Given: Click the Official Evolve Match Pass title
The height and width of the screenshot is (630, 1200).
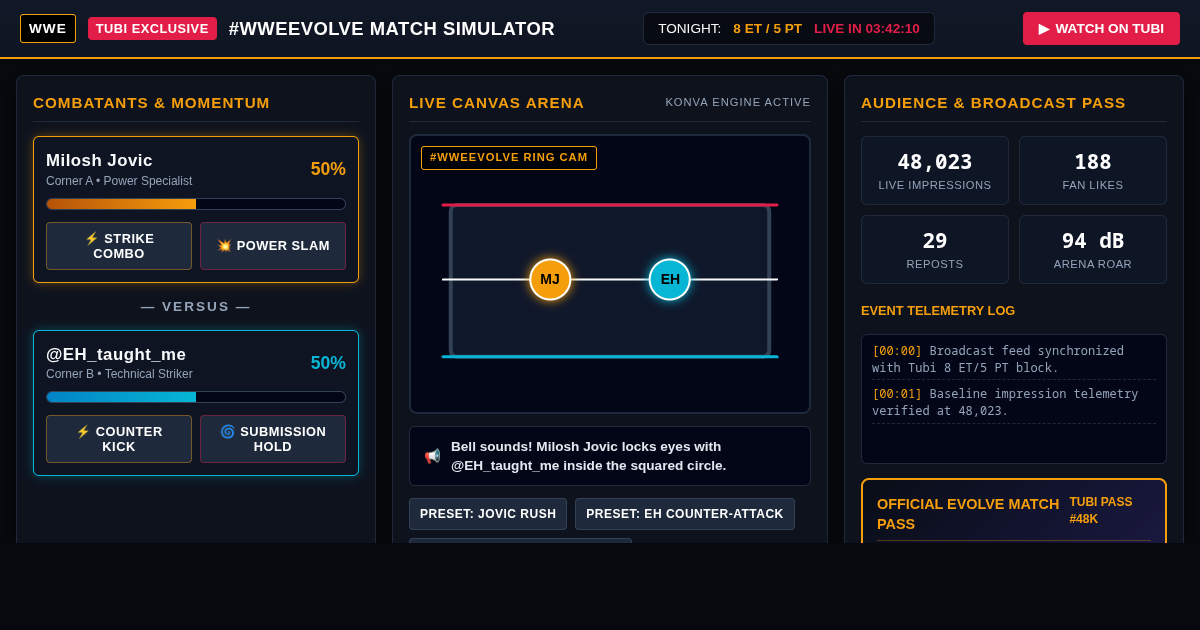Looking at the screenshot, I should [x=968, y=514].
